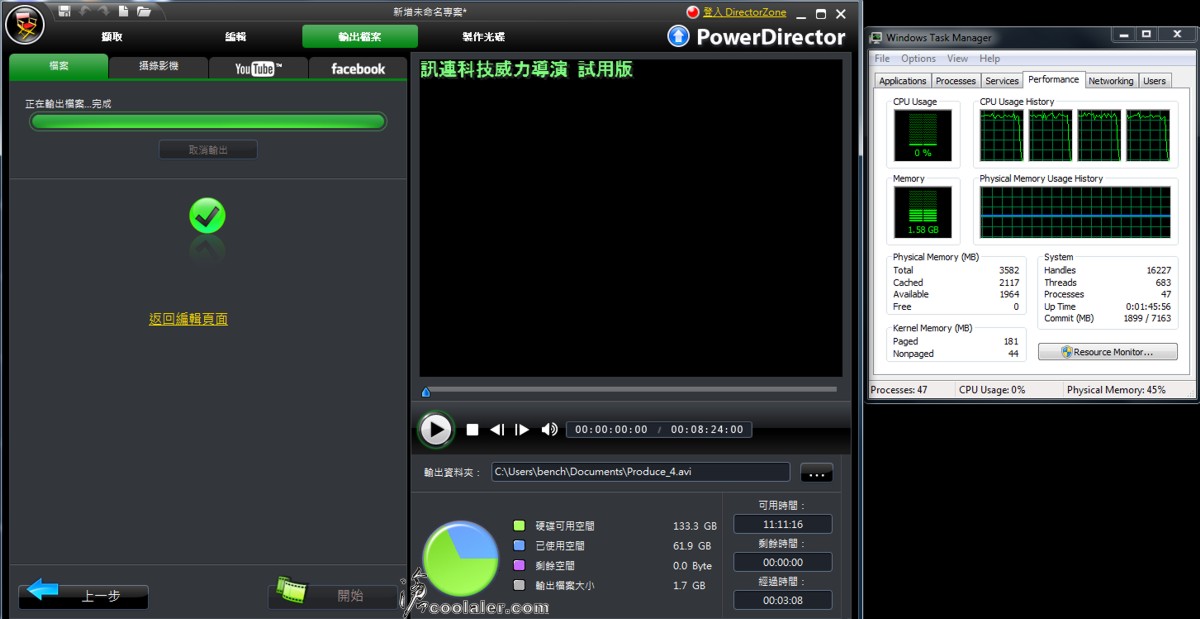
Task: Open the Options menu in Task Manager
Action: (918, 59)
